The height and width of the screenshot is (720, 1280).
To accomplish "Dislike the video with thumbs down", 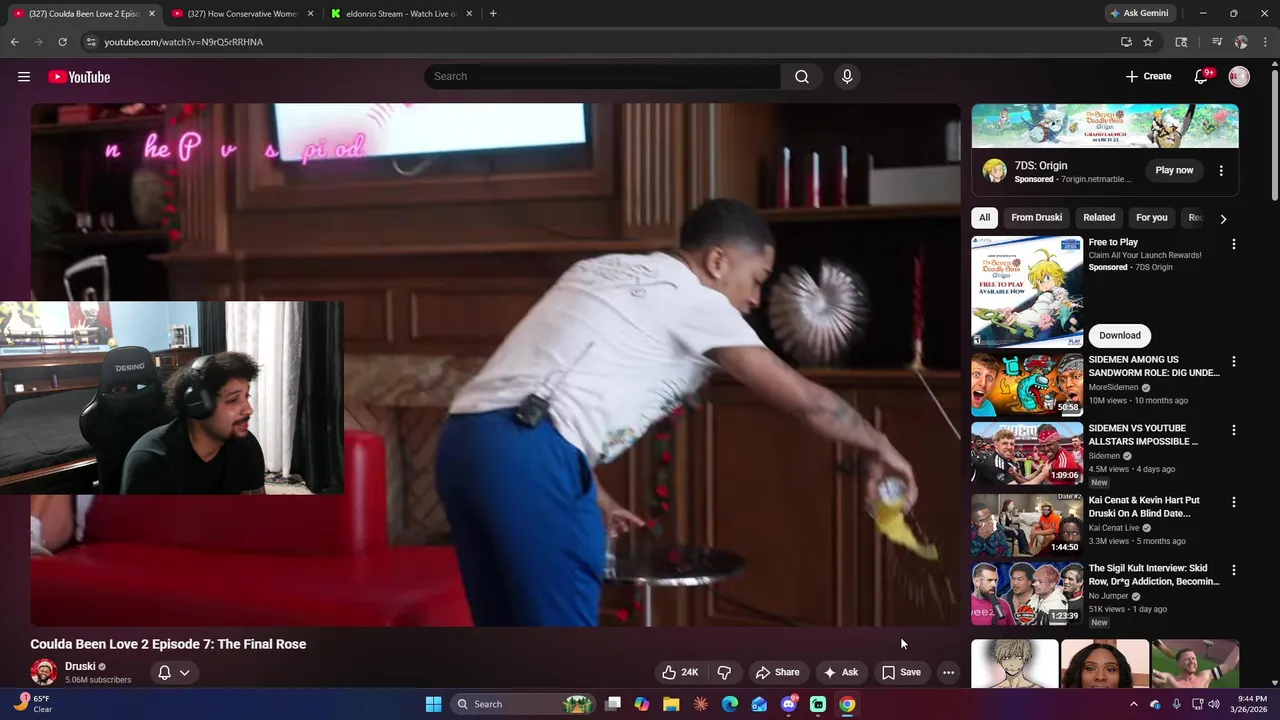I will 725,672.
